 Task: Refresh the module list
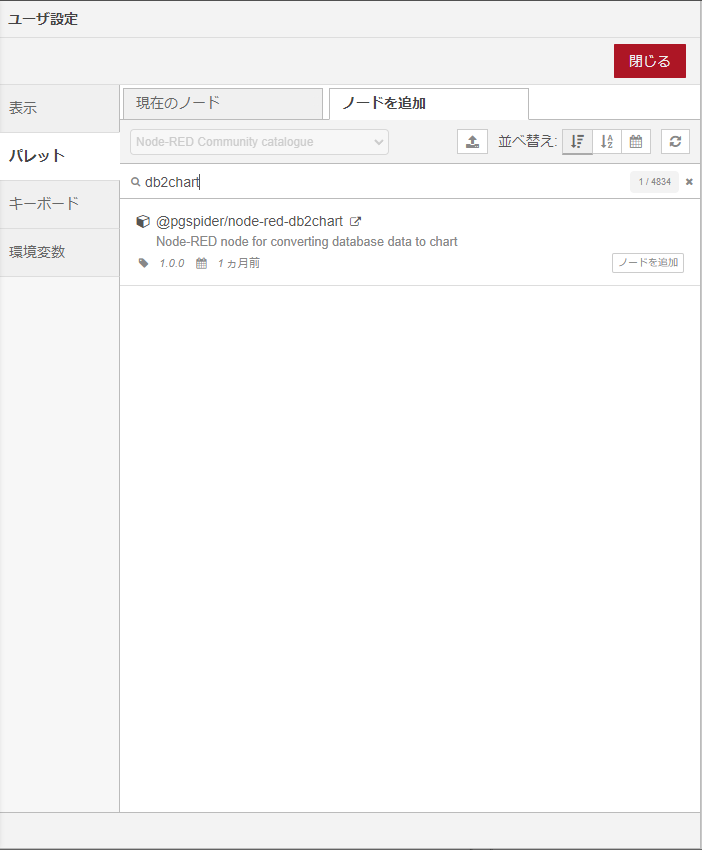click(x=675, y=142)
